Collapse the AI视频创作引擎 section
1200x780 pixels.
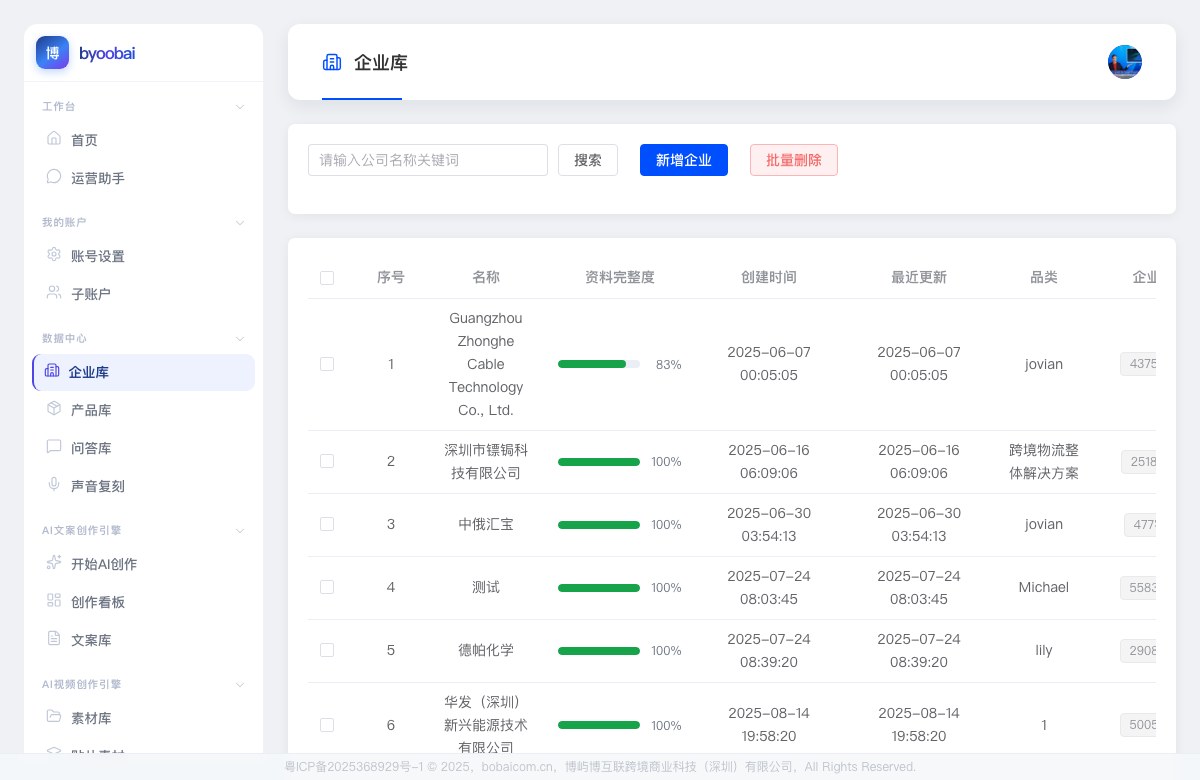240,685
